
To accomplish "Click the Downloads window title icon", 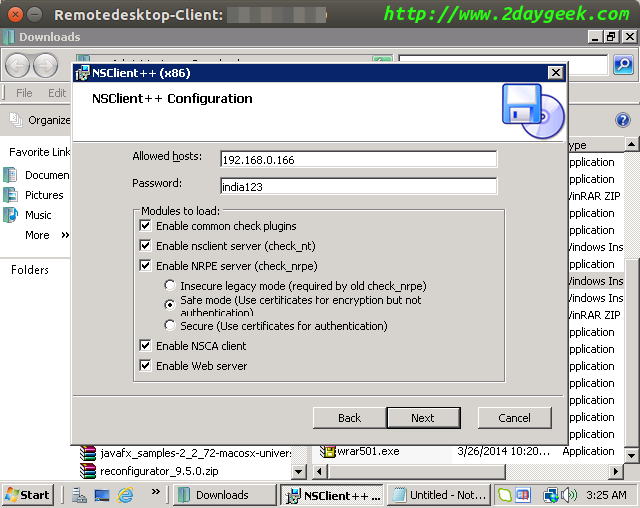I will tap(9, 37).
